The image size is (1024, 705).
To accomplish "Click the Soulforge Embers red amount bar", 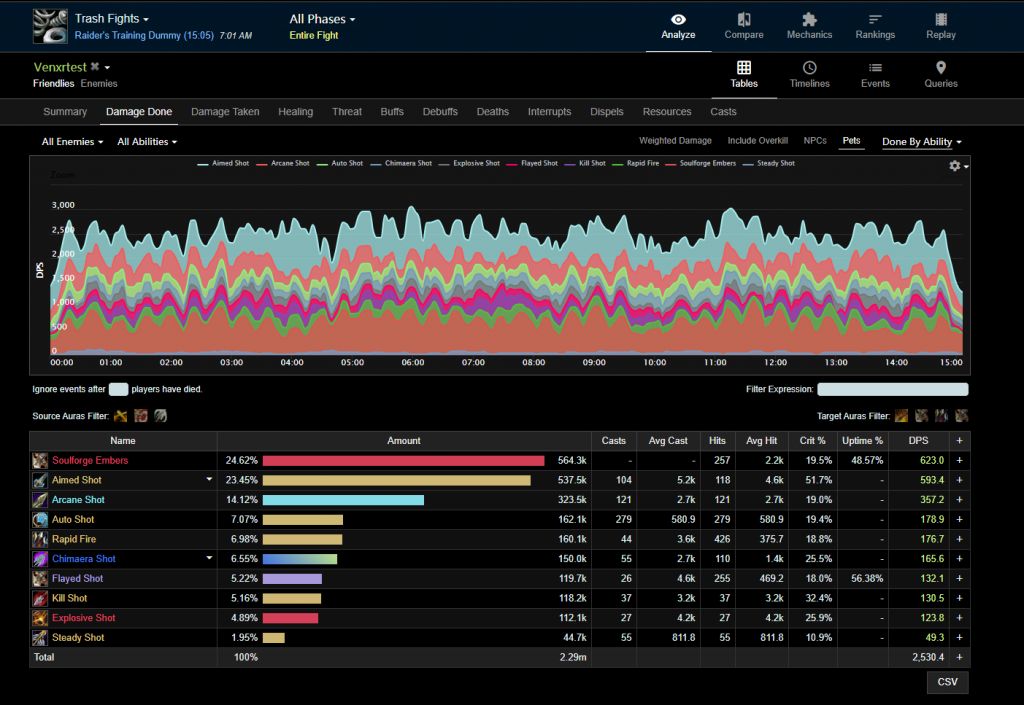I will tap(404, 461).
